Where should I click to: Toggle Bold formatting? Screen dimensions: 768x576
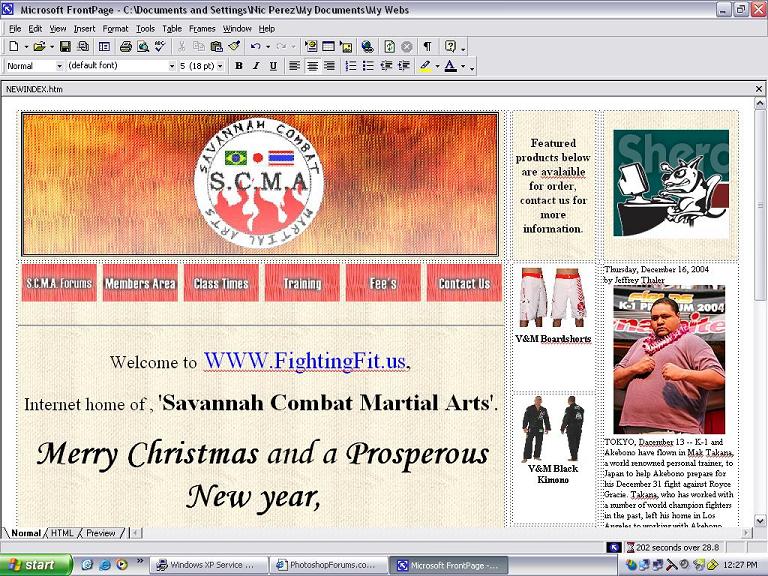(x=238, y=66)
